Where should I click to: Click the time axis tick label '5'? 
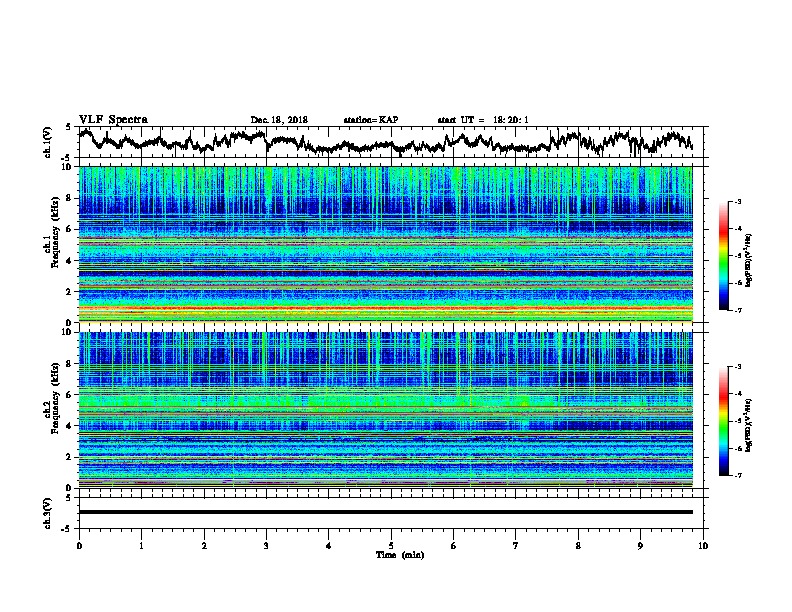tap(391, 546)
